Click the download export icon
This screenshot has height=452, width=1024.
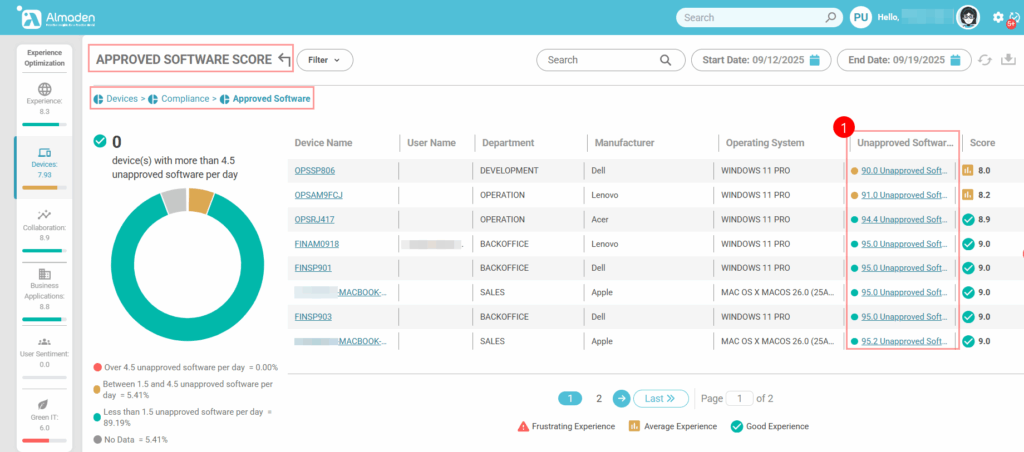point(1008,60)
